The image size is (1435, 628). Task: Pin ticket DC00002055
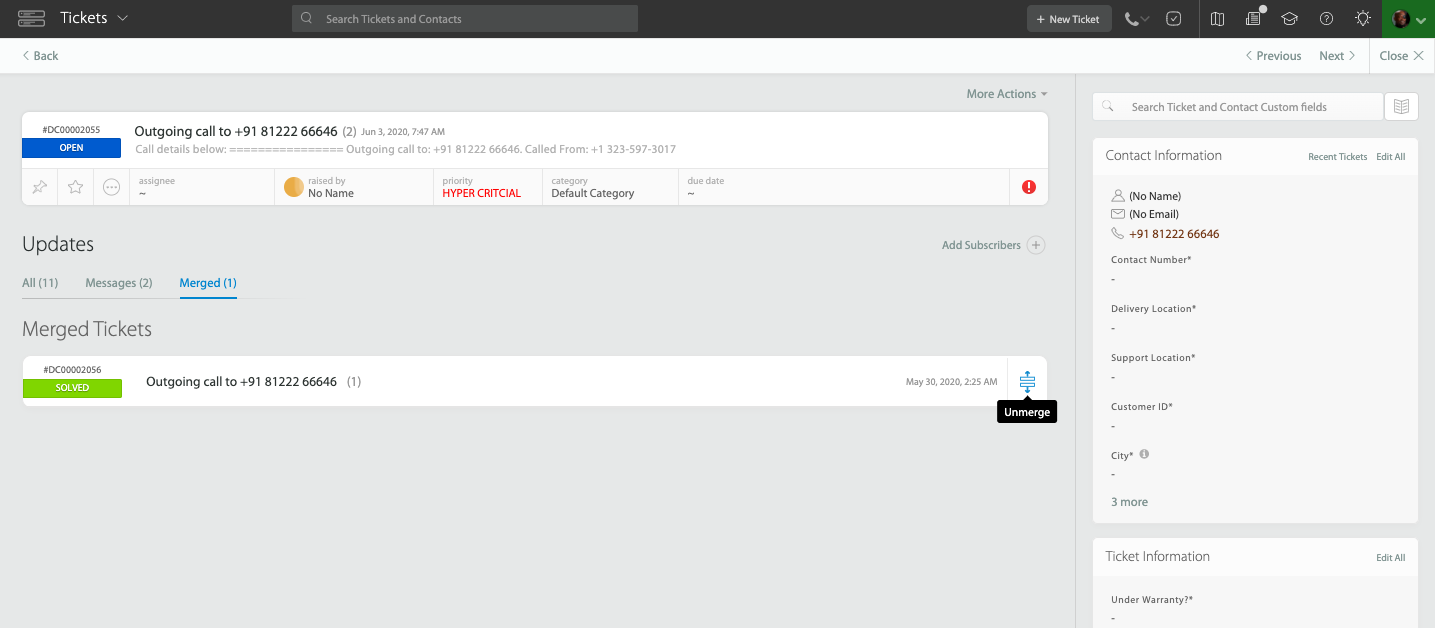40,187
